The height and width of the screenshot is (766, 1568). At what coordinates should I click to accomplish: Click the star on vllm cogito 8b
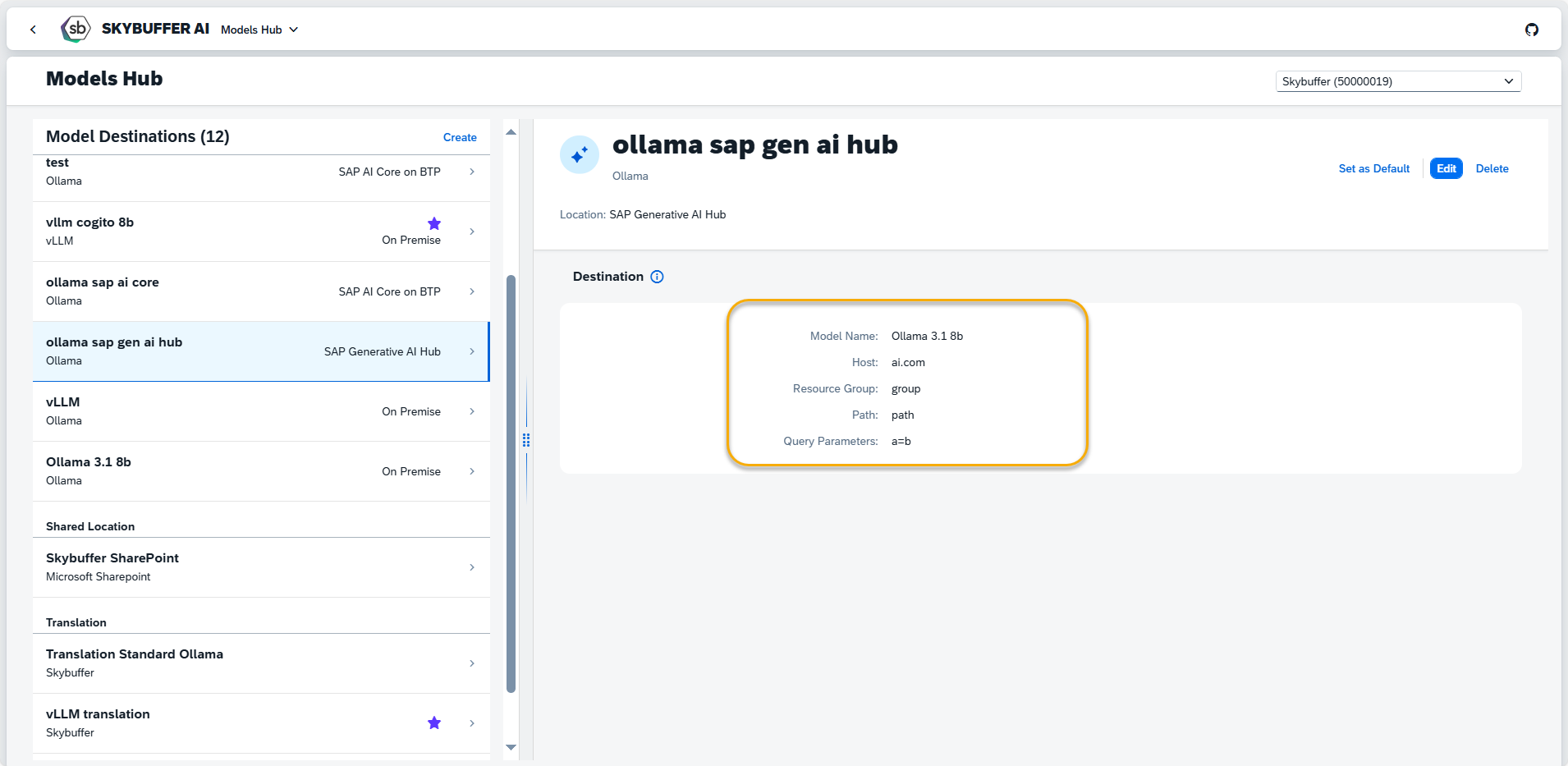pyautogui.click(x=434, y=223)
